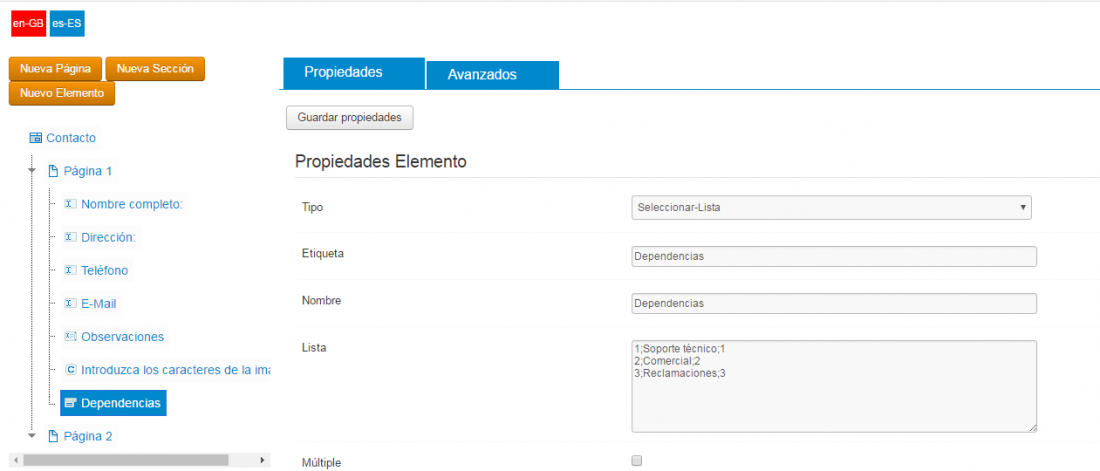
Task: Switch language to es-ES
Action: (x=67, y=25)
